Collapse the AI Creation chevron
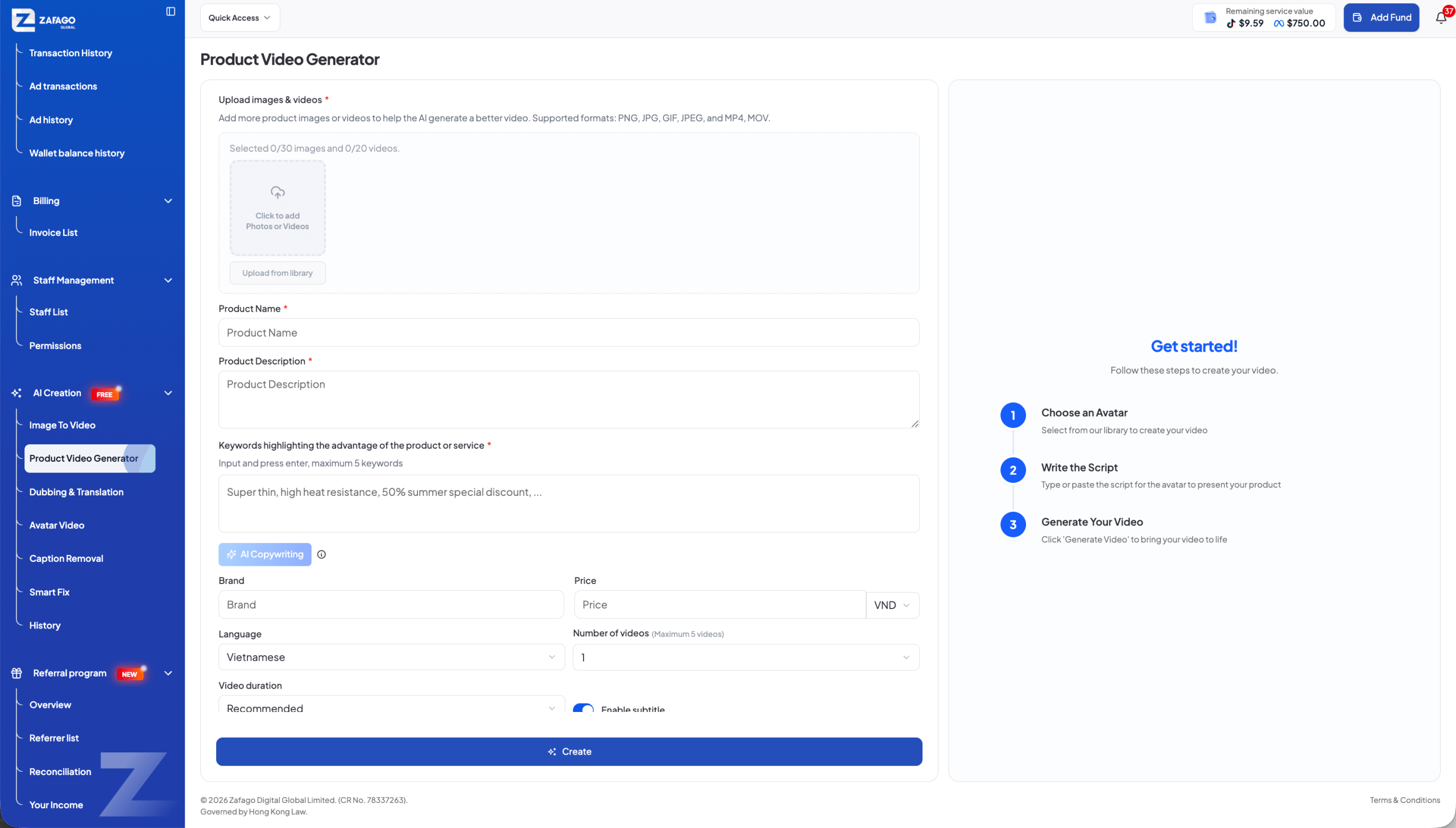The height and width of the screenshot is (828, 1456). click(x=168, y=393)
